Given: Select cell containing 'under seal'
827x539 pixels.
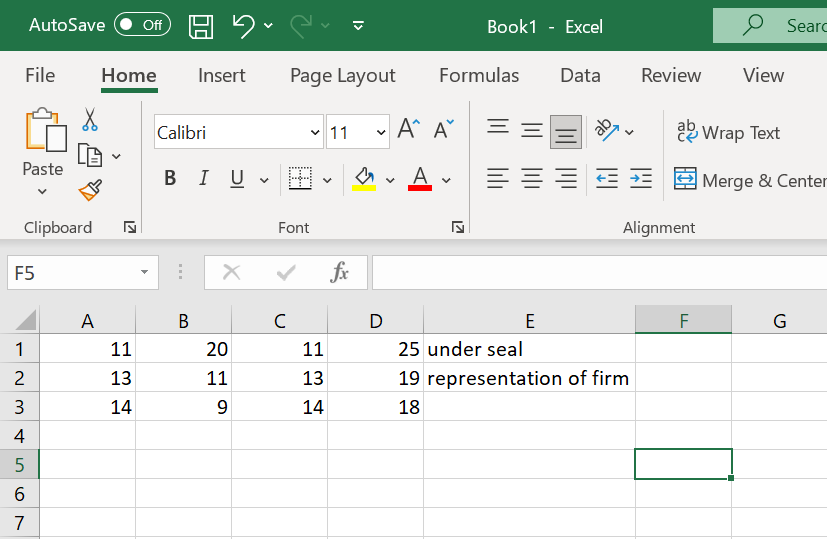Looking at the screenshot, I should pos(529,349).
